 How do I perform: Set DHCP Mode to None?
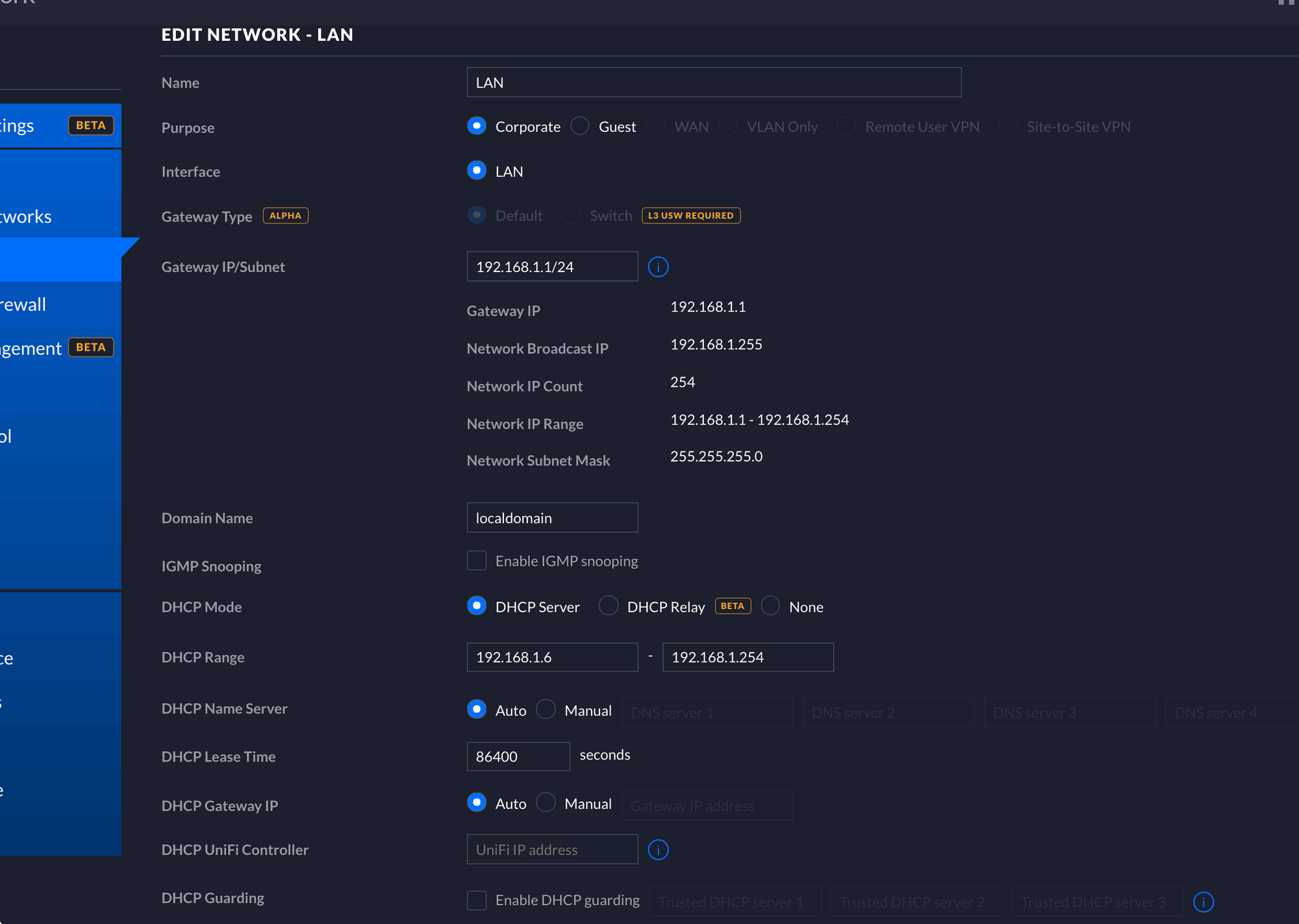tap(770, 606)
